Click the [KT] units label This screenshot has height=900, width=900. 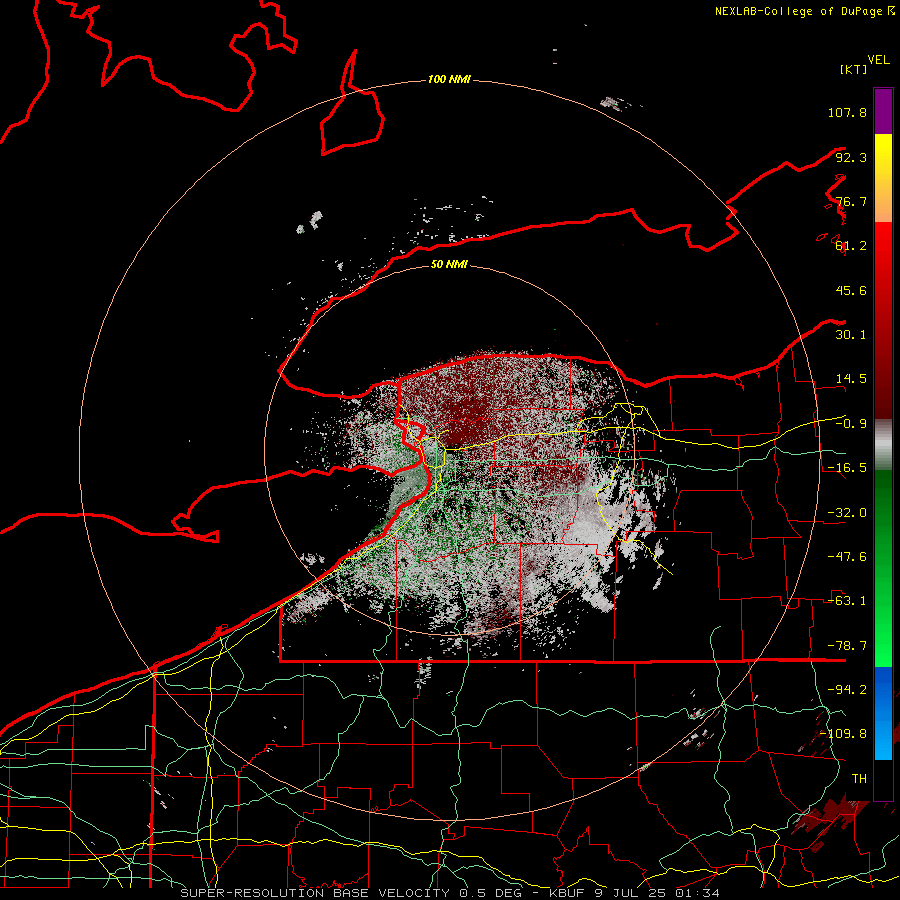click(x=853, y=69)
